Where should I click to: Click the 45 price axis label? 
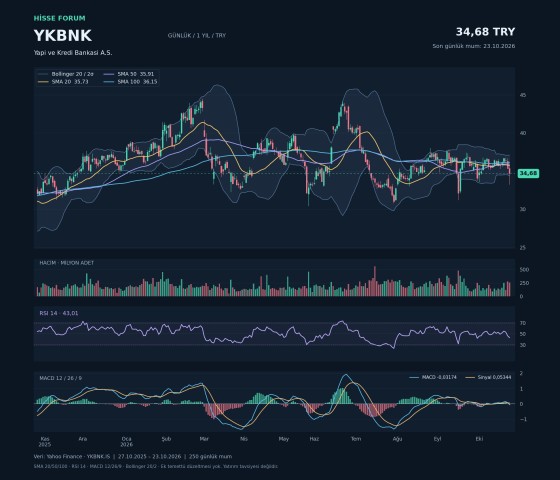click(523, 95)
